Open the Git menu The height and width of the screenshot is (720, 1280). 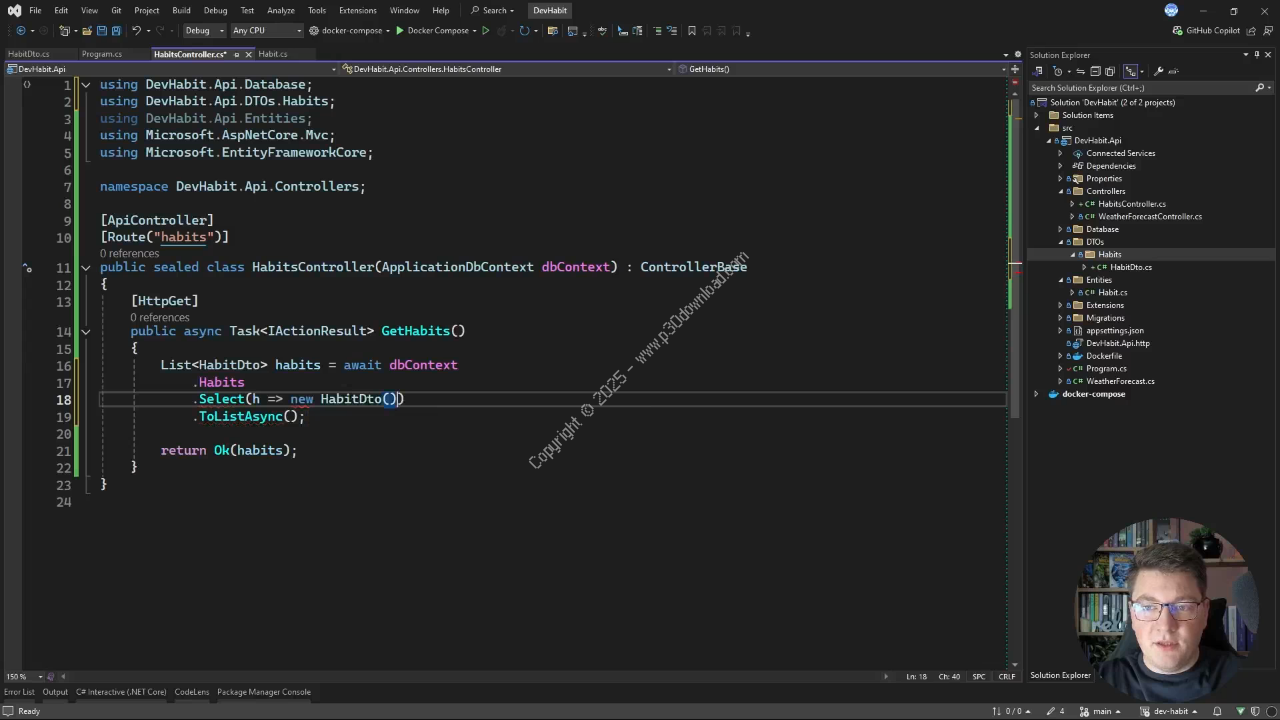116,10
